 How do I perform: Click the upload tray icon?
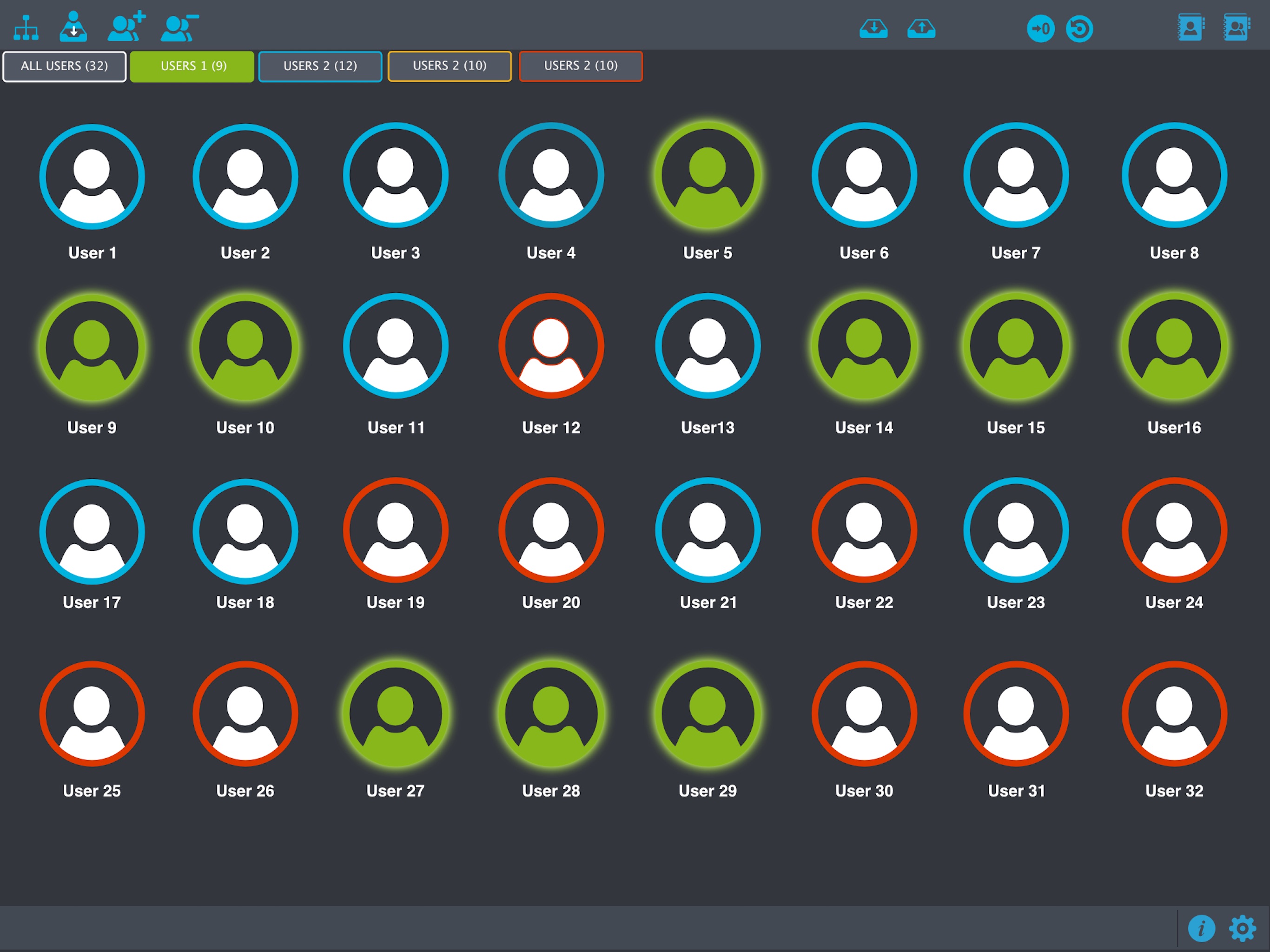[x=921, y=28]
